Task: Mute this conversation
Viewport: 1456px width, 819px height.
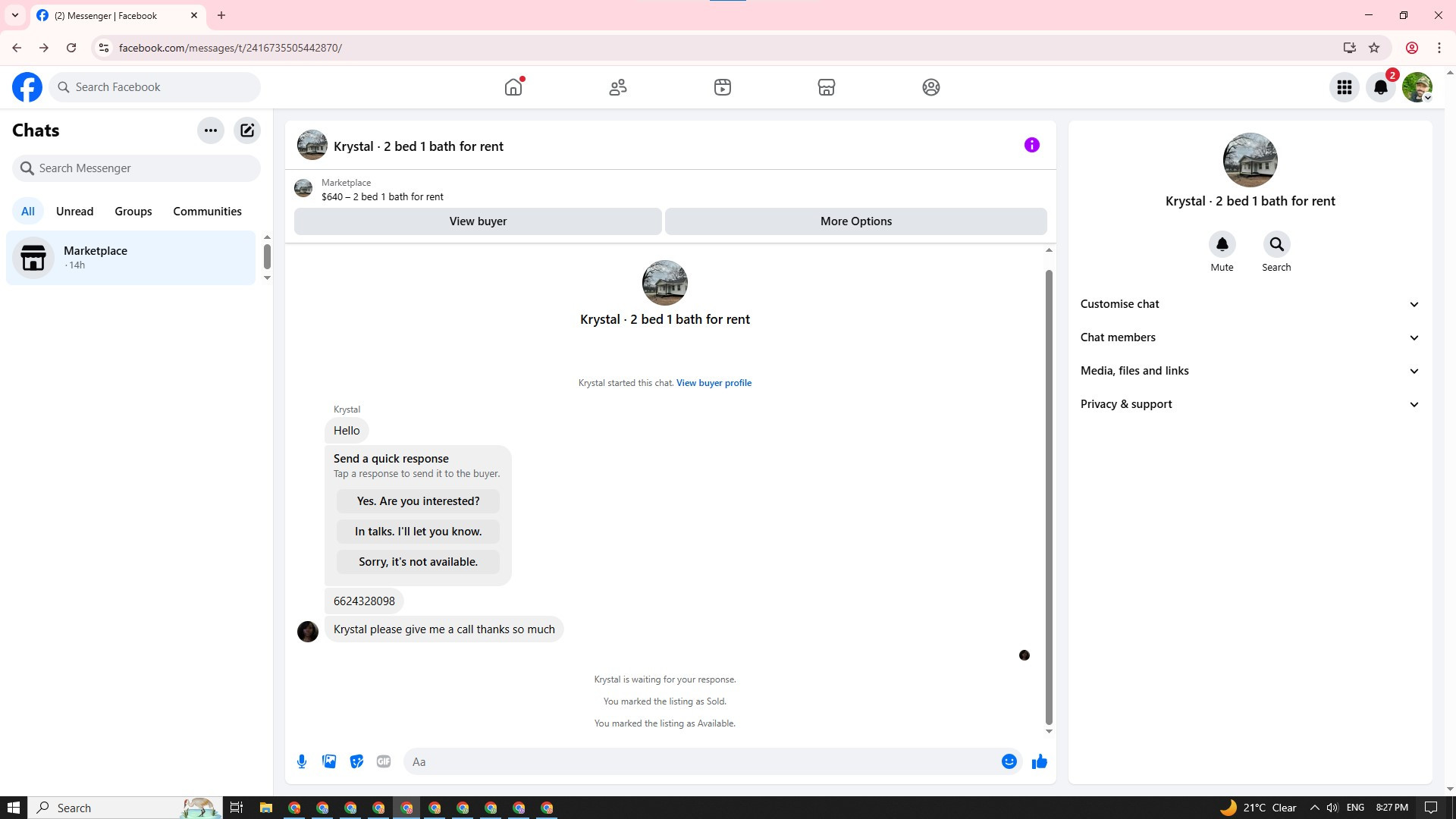Action: pos(1222,245)
